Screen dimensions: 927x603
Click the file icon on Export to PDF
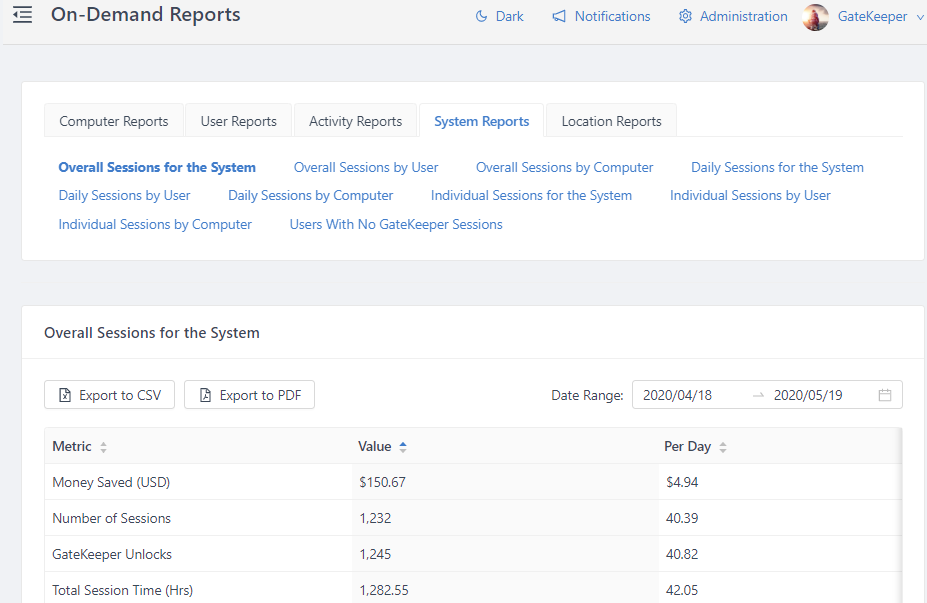tap(205, 394)
